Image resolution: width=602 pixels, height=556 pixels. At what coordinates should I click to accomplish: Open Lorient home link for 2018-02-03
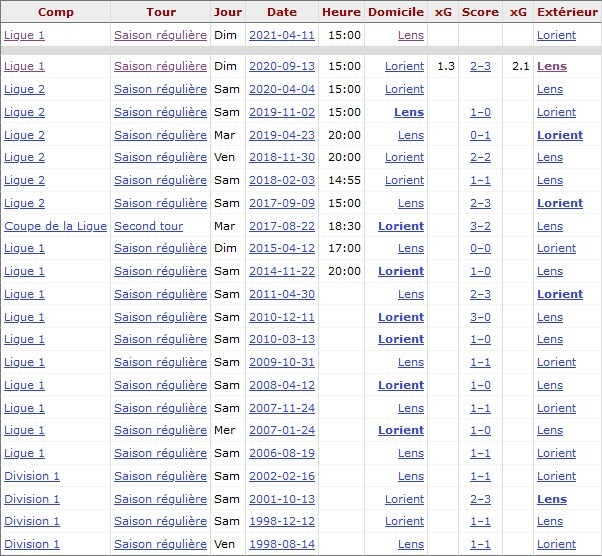coord(404,180)
